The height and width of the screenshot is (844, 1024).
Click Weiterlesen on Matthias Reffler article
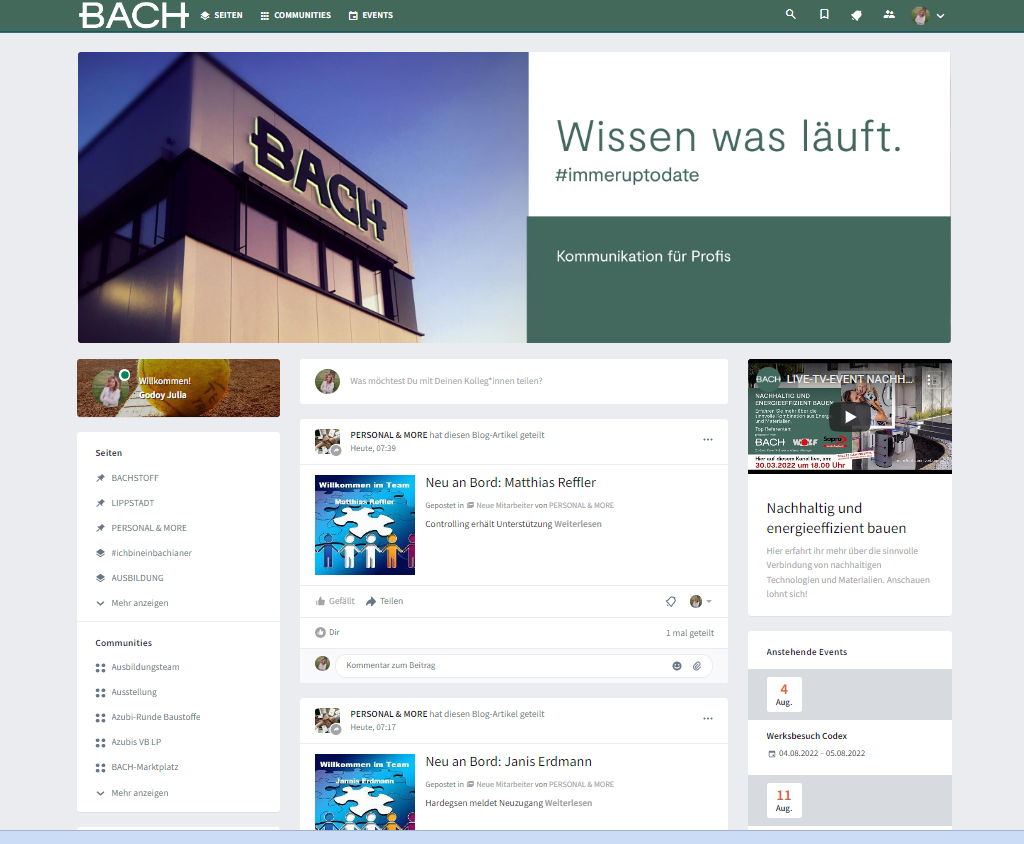pyautogui.click(x=578, y=524)
